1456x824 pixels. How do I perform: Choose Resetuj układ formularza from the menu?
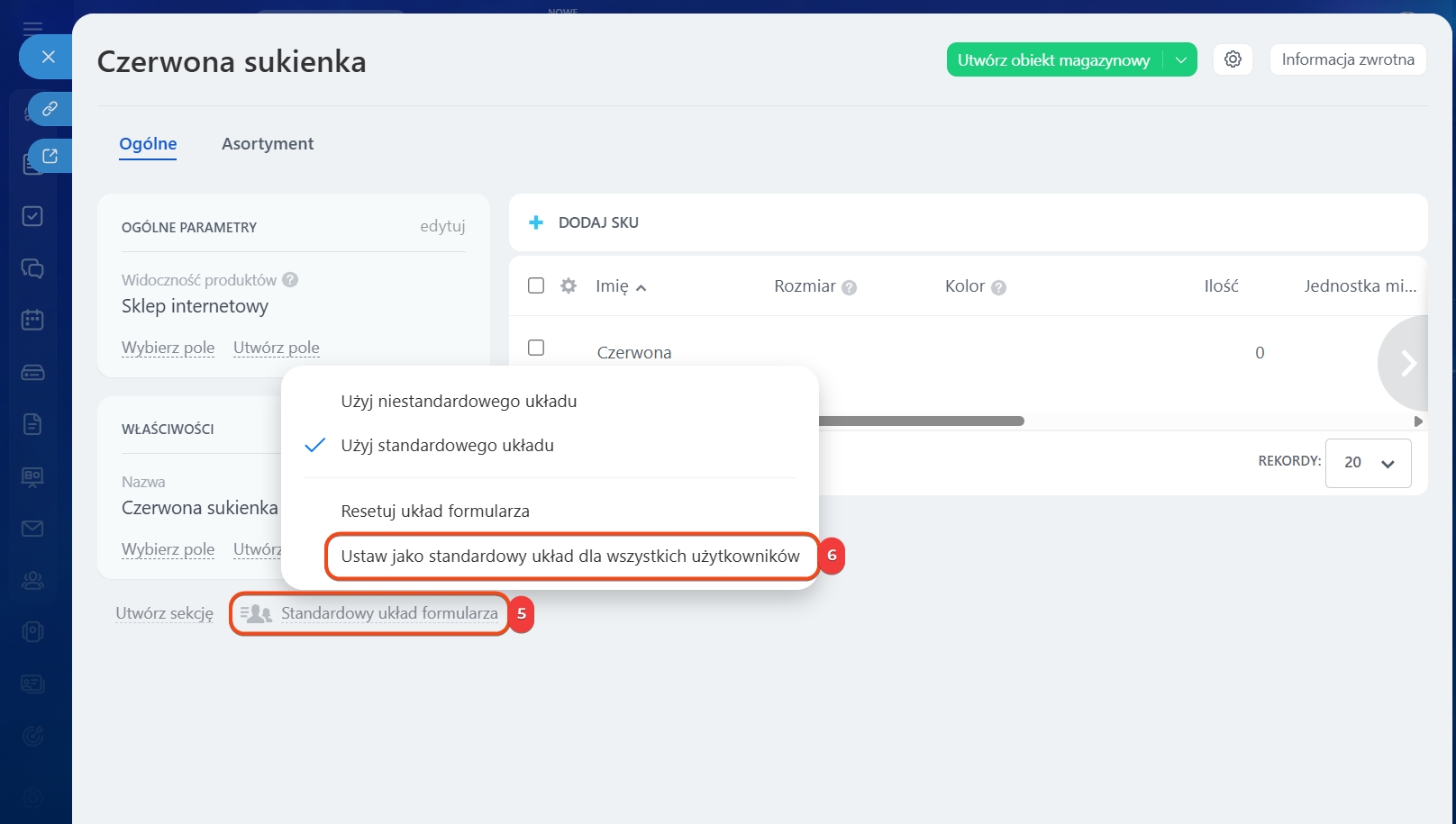(435, 512)
